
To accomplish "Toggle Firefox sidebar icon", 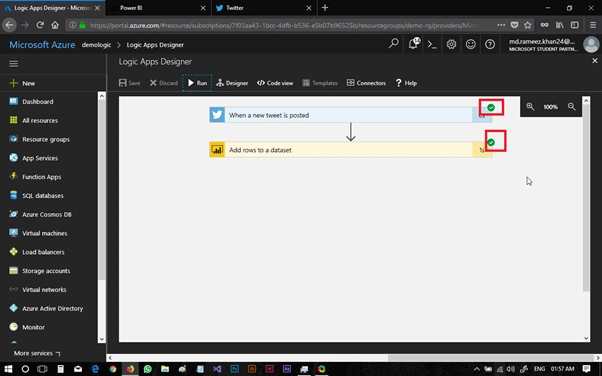I will pos(574,25).
